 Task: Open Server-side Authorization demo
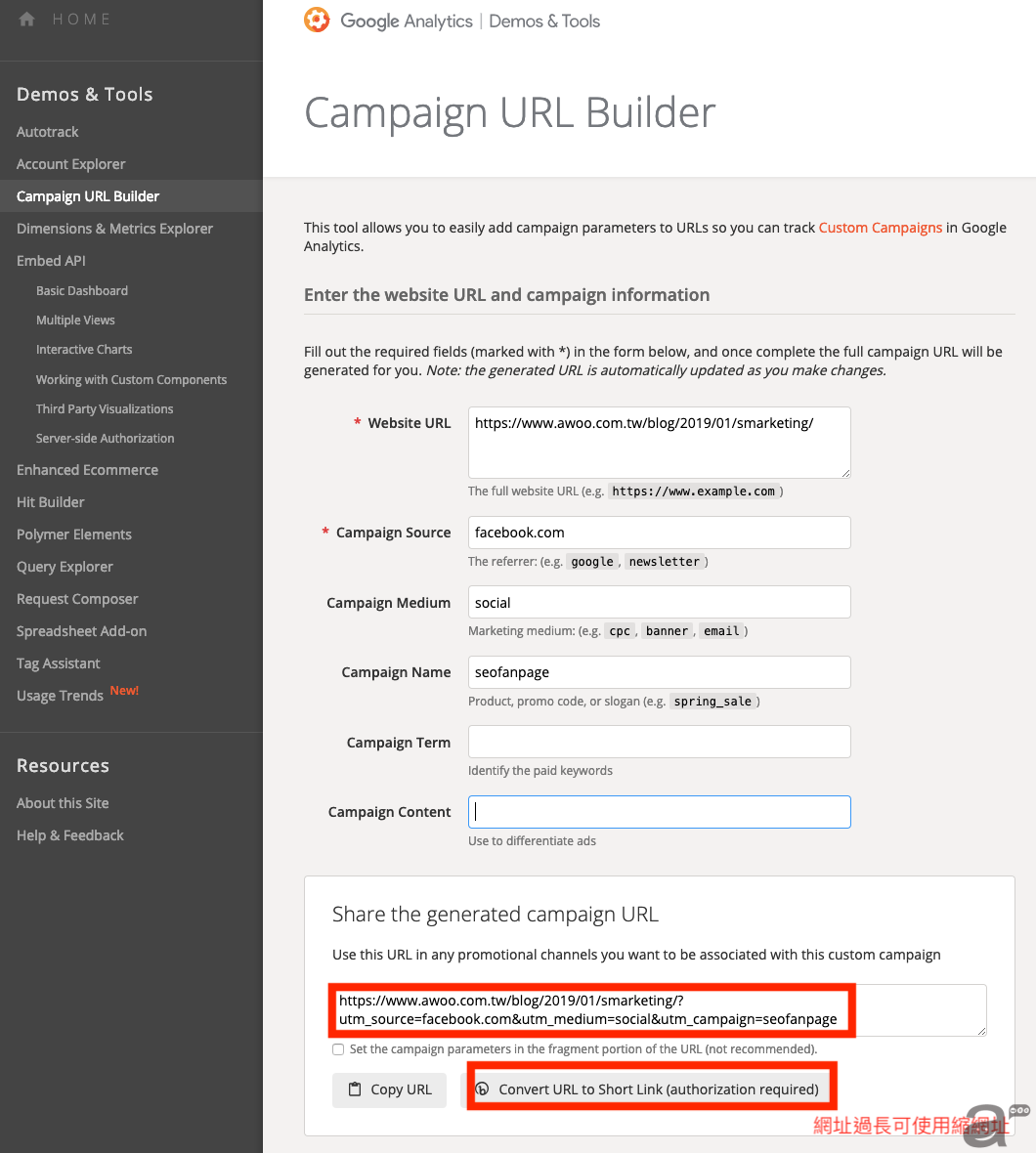106,439
